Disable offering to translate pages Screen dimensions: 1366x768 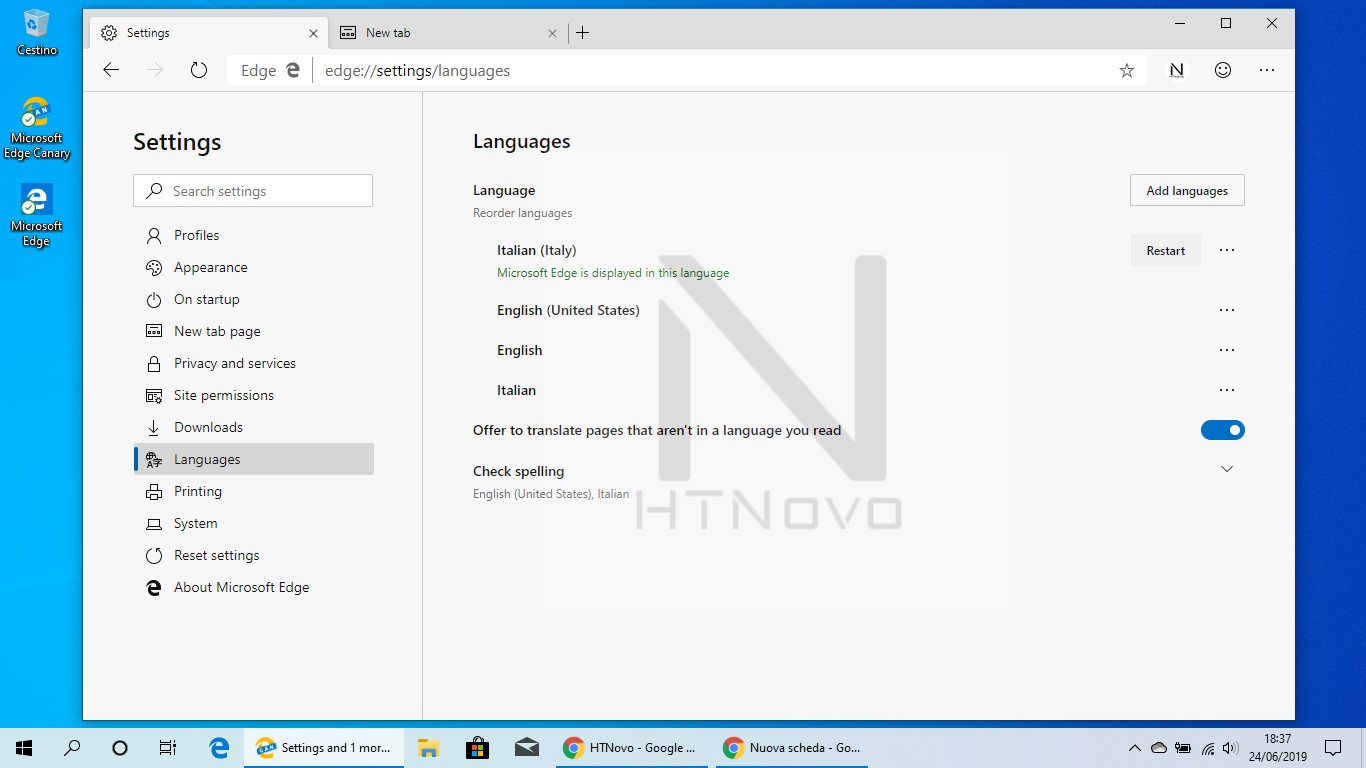click(1222, 430)
